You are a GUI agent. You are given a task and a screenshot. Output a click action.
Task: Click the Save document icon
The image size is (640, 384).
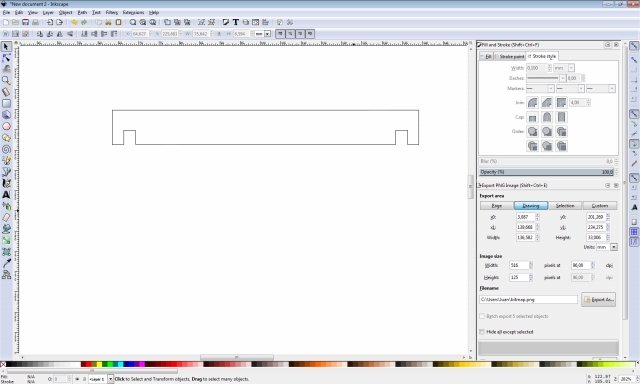coord(25,22)
